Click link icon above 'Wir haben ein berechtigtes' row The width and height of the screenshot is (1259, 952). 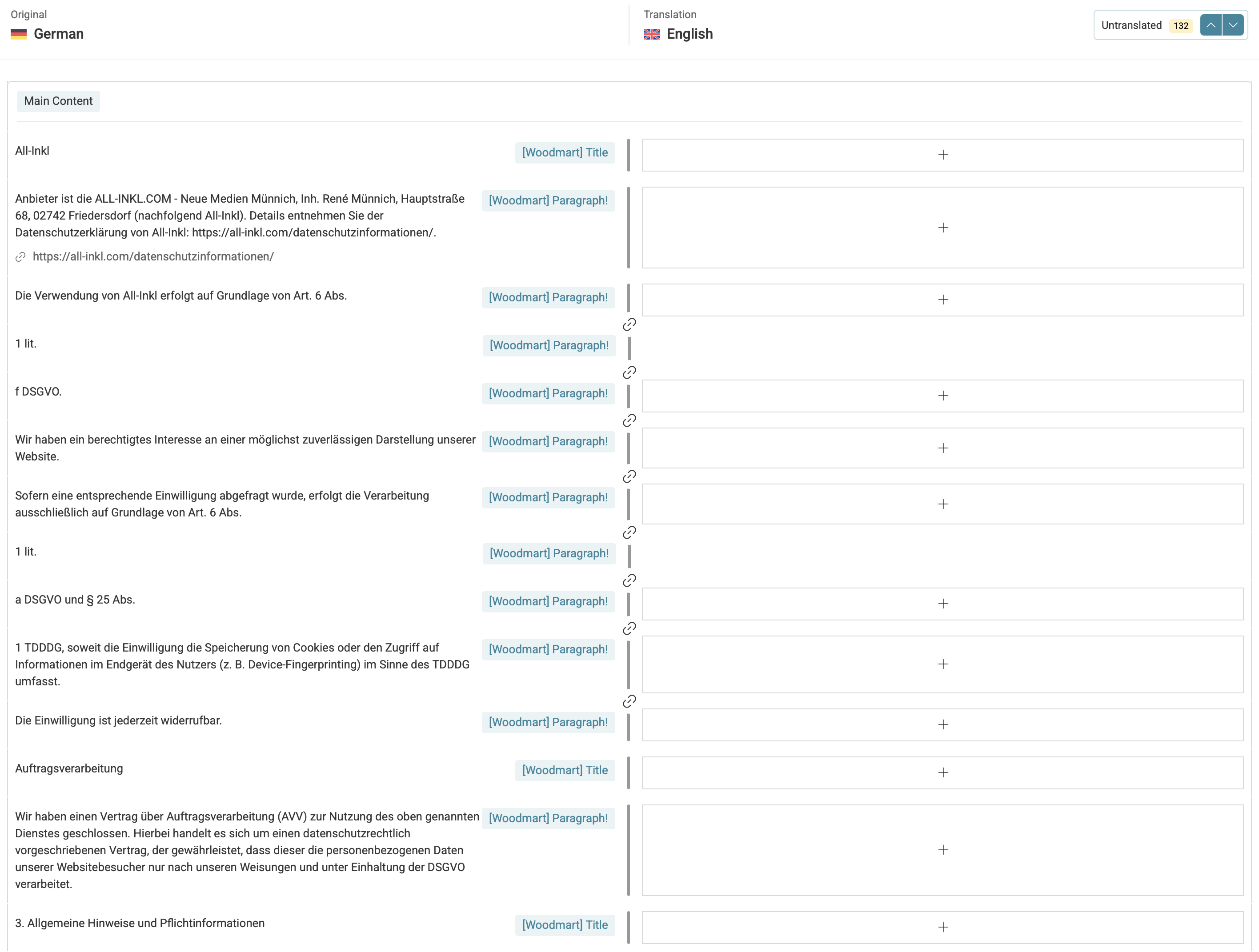(629, 420)
